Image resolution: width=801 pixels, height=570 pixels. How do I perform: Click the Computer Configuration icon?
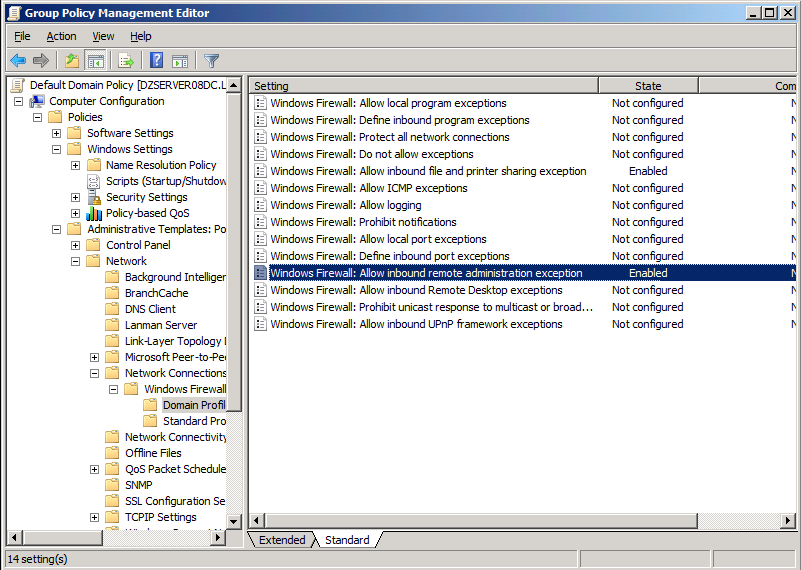coord(37,101)
